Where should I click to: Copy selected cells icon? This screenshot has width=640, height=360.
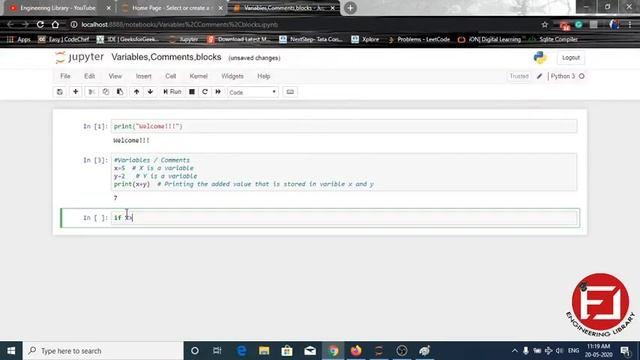click(106, 92)
